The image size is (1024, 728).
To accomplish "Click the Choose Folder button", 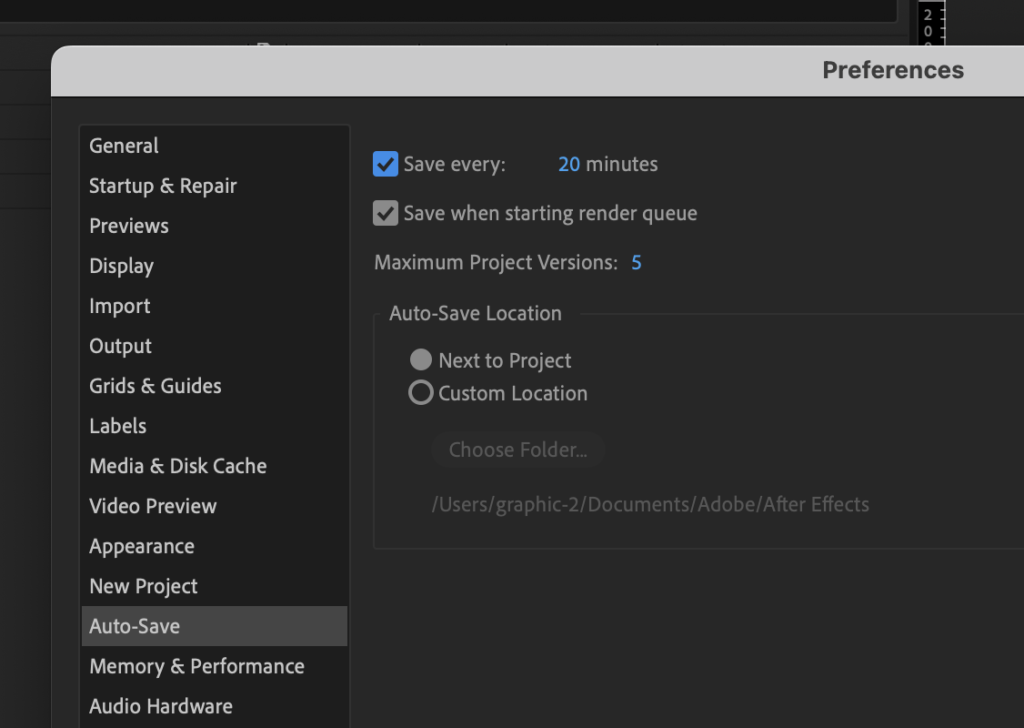I will [518, 450].
